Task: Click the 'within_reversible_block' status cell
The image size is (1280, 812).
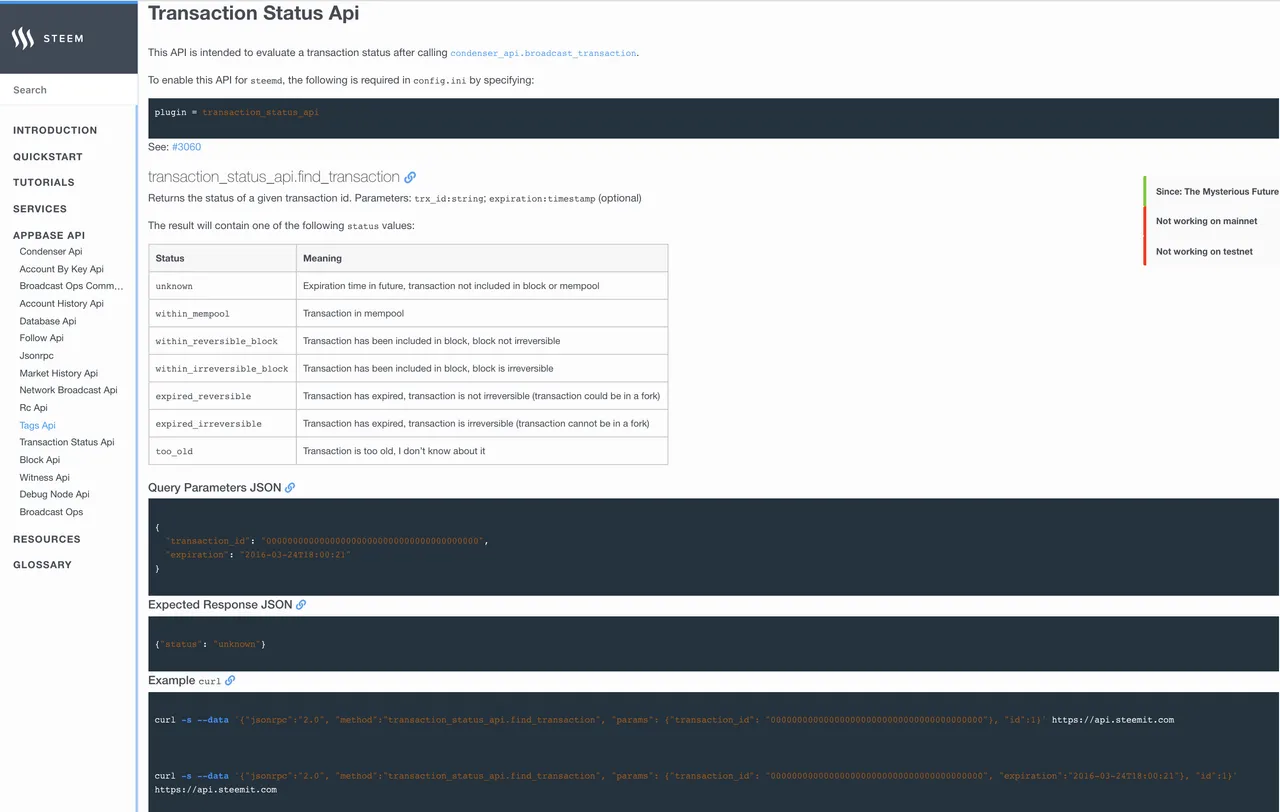Action: (222, 341)
